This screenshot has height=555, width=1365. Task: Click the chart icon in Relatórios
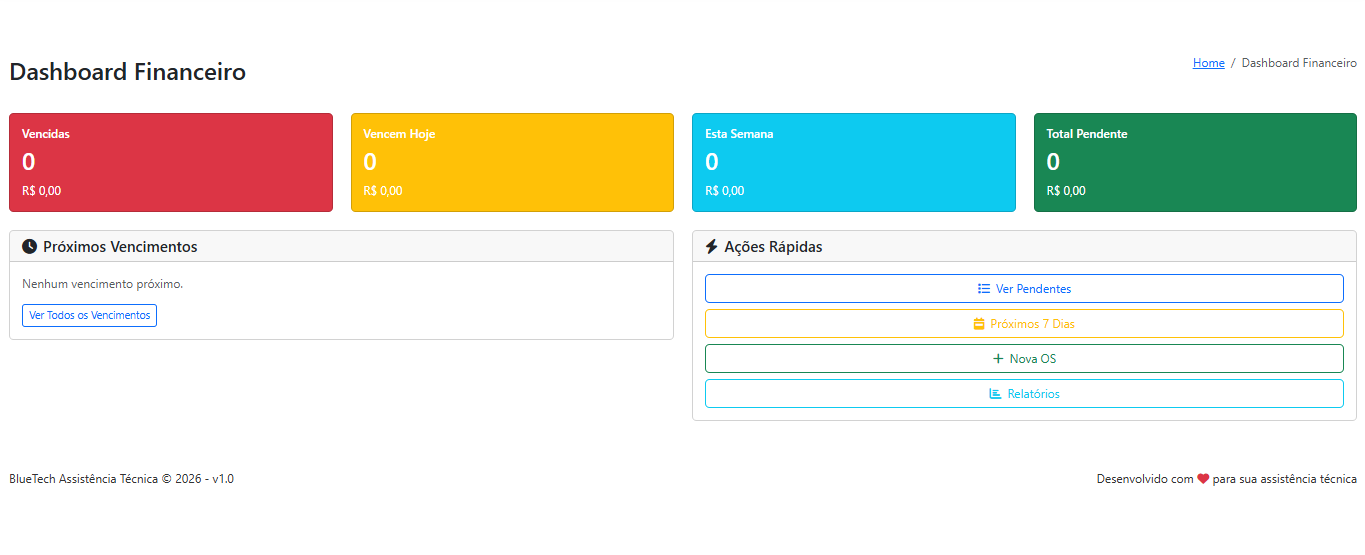tap(995, 394)
